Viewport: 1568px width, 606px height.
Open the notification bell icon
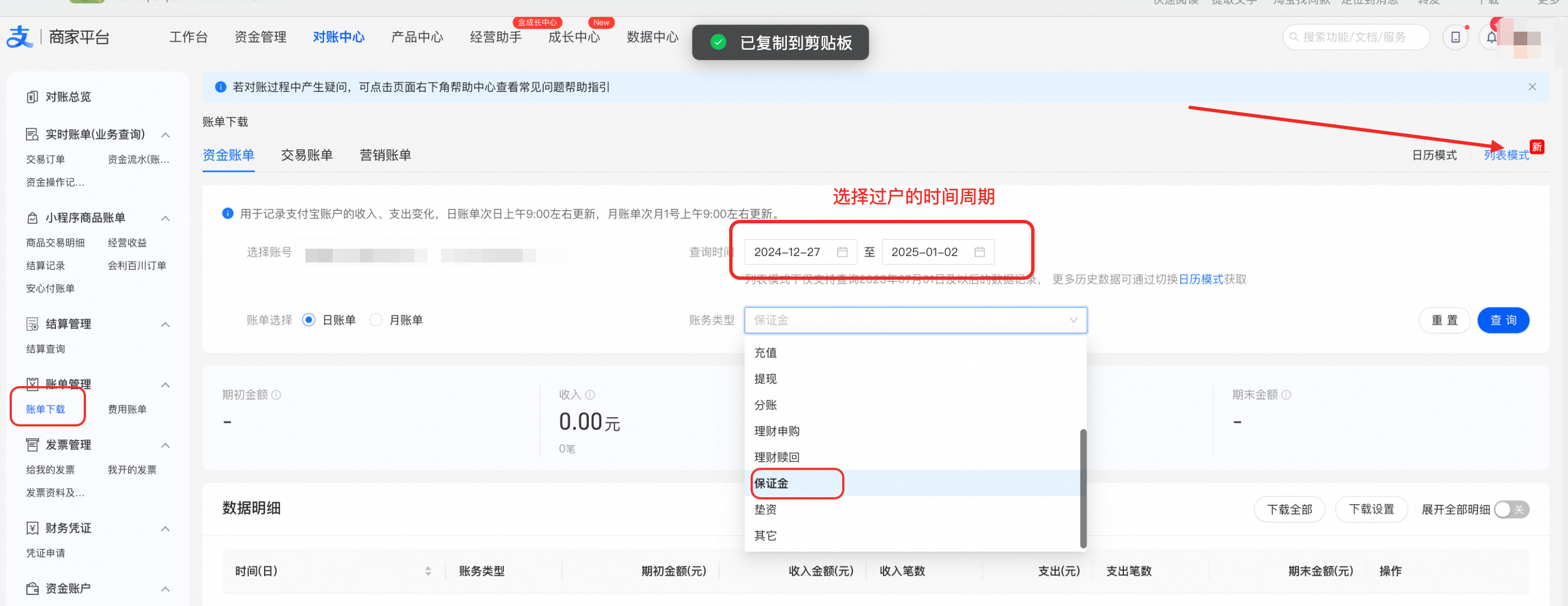(1491, 38)
